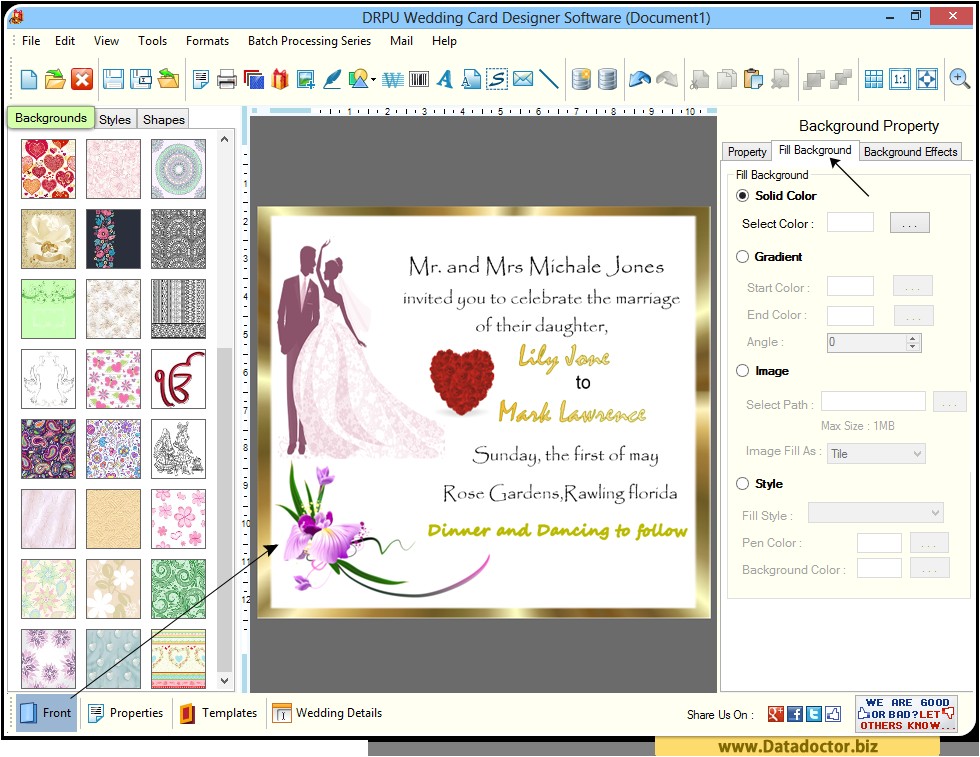Open the Formats menu

207,41
